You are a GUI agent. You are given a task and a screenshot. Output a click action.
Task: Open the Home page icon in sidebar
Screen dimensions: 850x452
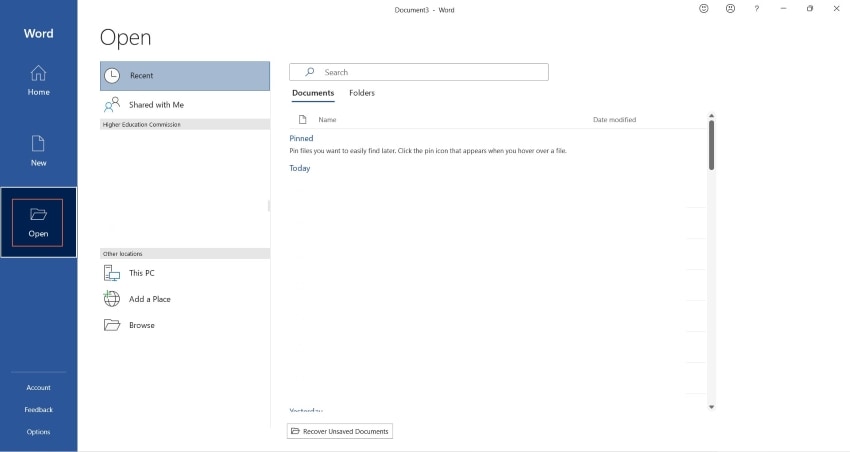coord(38,73)
